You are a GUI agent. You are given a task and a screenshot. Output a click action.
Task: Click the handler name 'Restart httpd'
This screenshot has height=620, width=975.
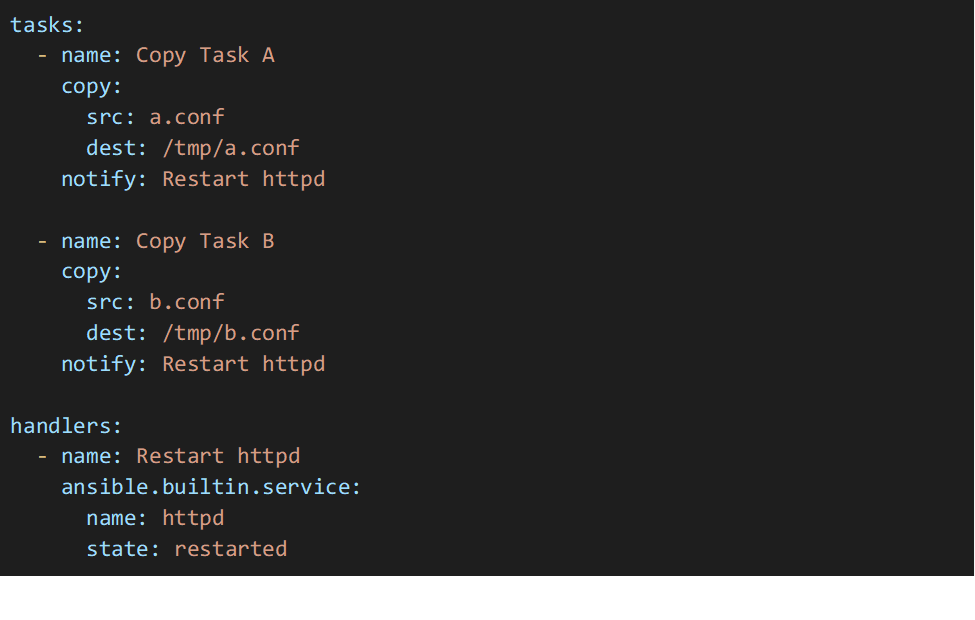tap(218, 456)
